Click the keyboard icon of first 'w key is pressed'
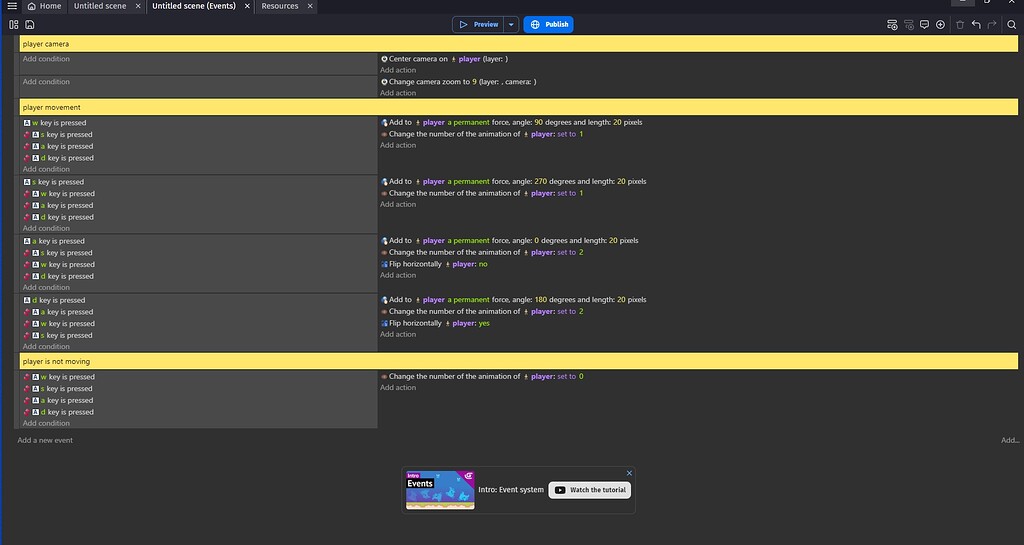Image resolution: width=1024 pixels, height=545 pixels. click(x=27, y=123)
